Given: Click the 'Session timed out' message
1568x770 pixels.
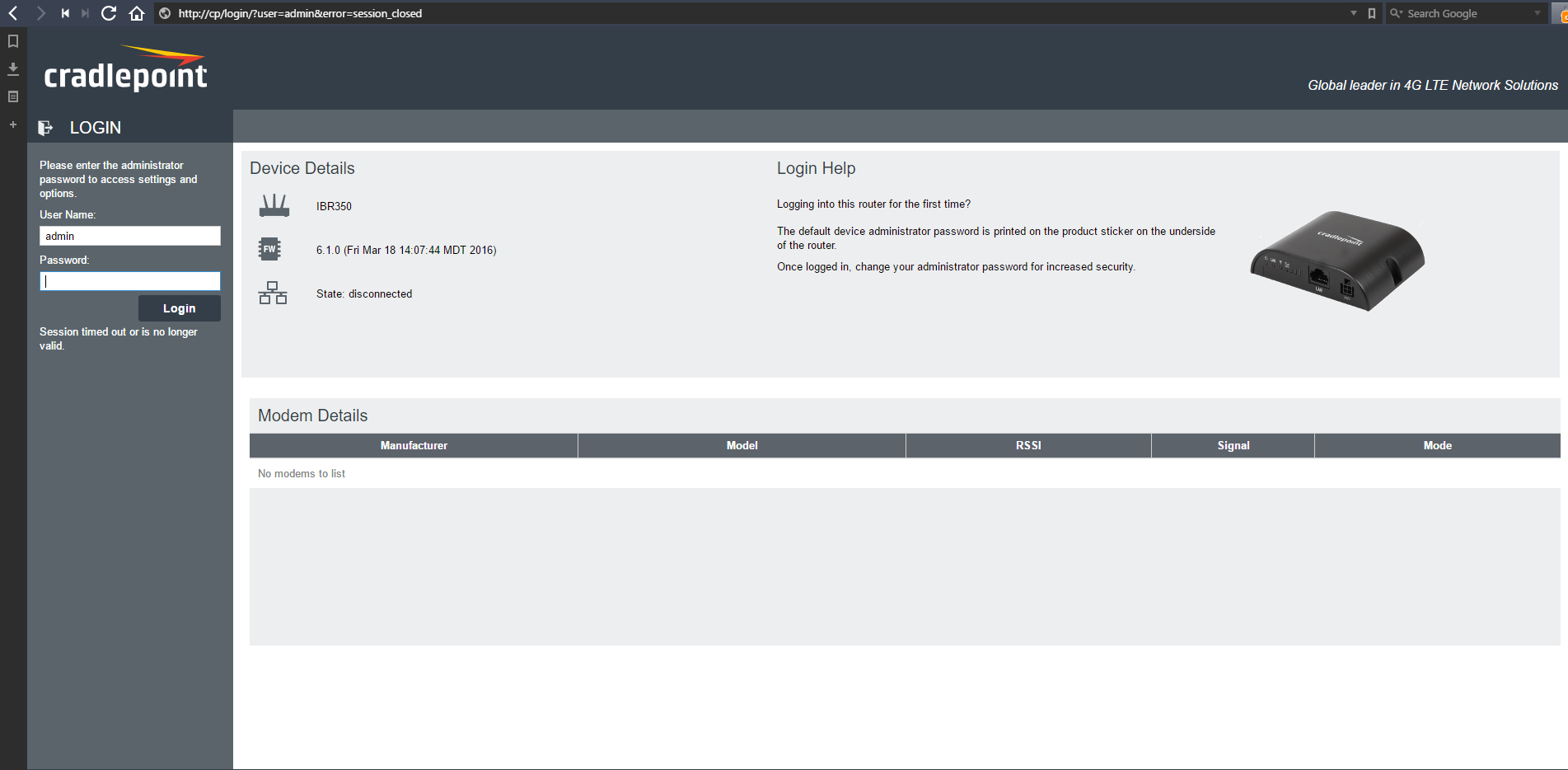Looking at the screenshot, I should point(119,339).
